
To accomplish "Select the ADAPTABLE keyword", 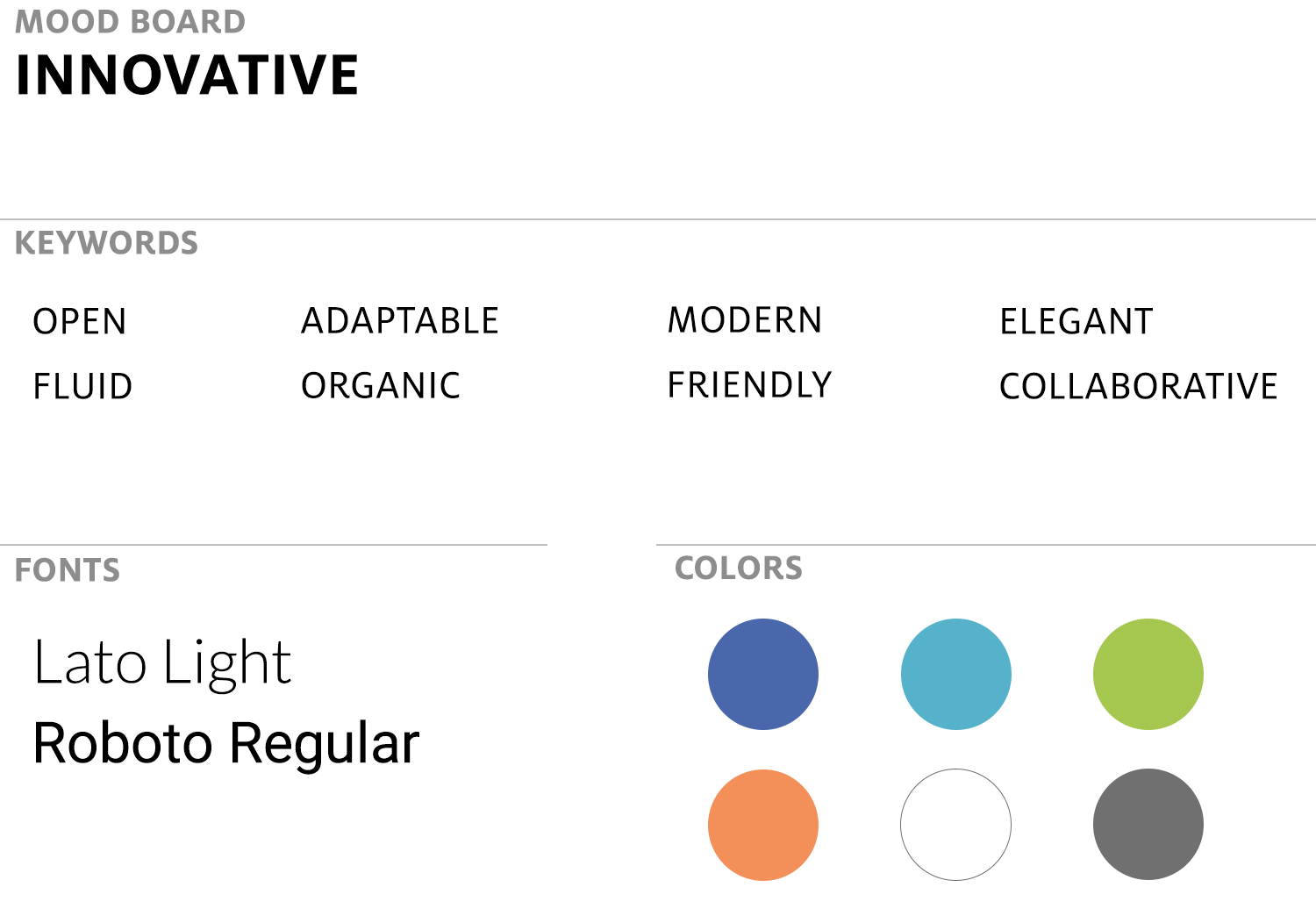I will pos(400,321).
